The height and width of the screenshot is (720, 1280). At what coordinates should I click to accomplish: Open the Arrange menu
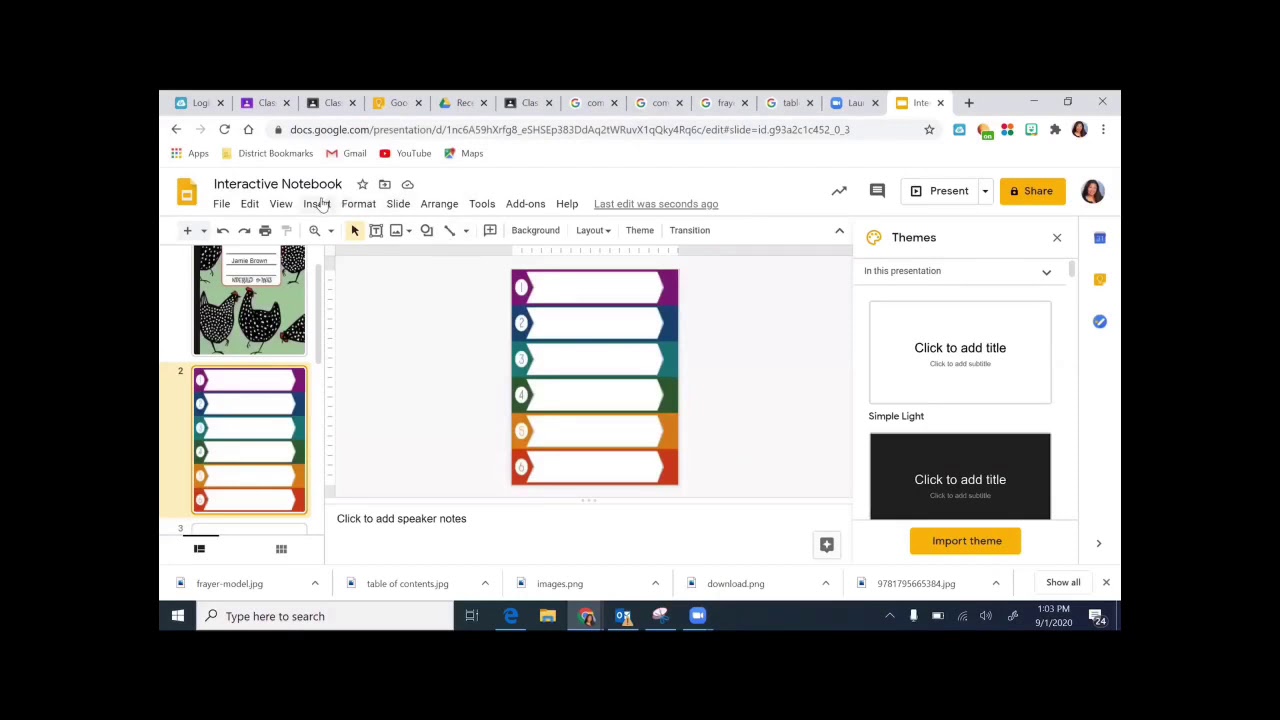(x=439, y=204)
